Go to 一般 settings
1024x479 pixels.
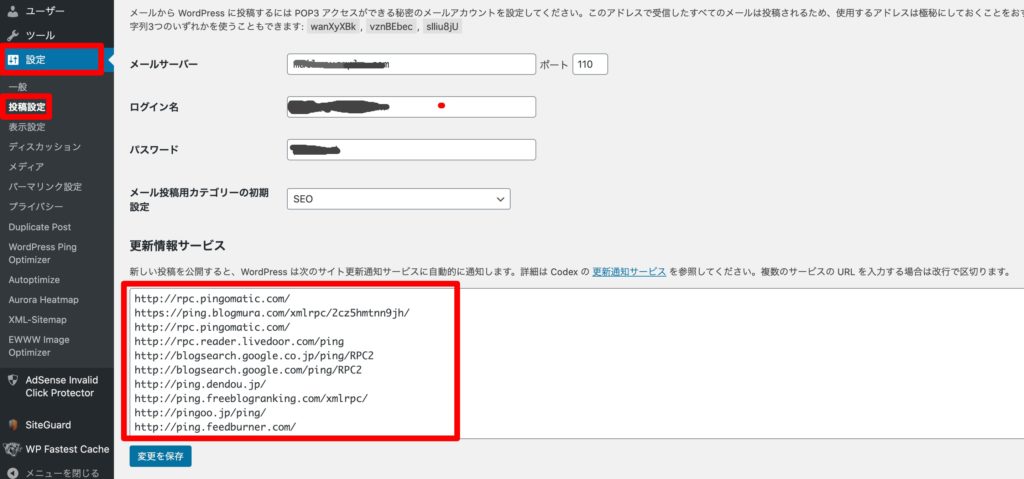click(x=18, y=87)
